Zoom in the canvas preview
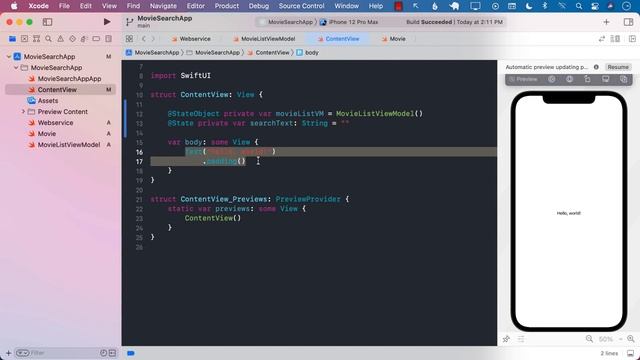Screen dimensions: 640x360 631,339
